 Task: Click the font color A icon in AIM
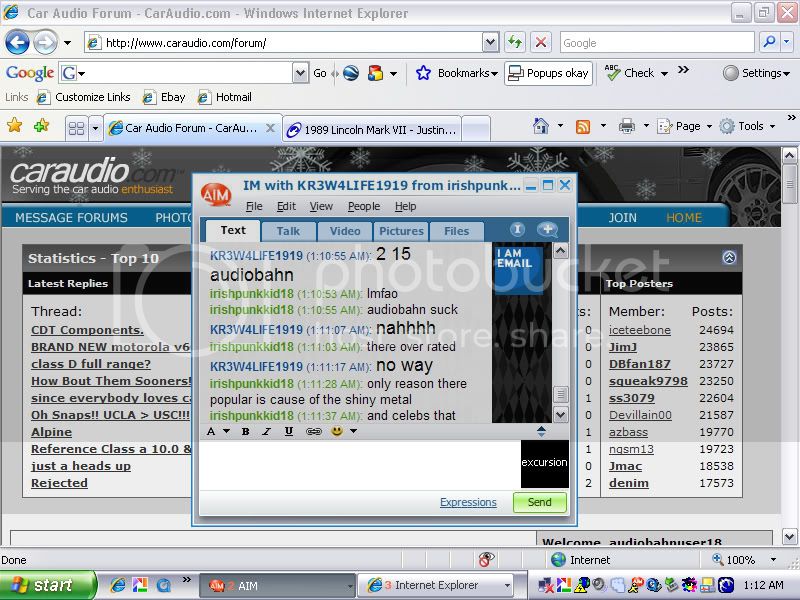click(211, 432)
